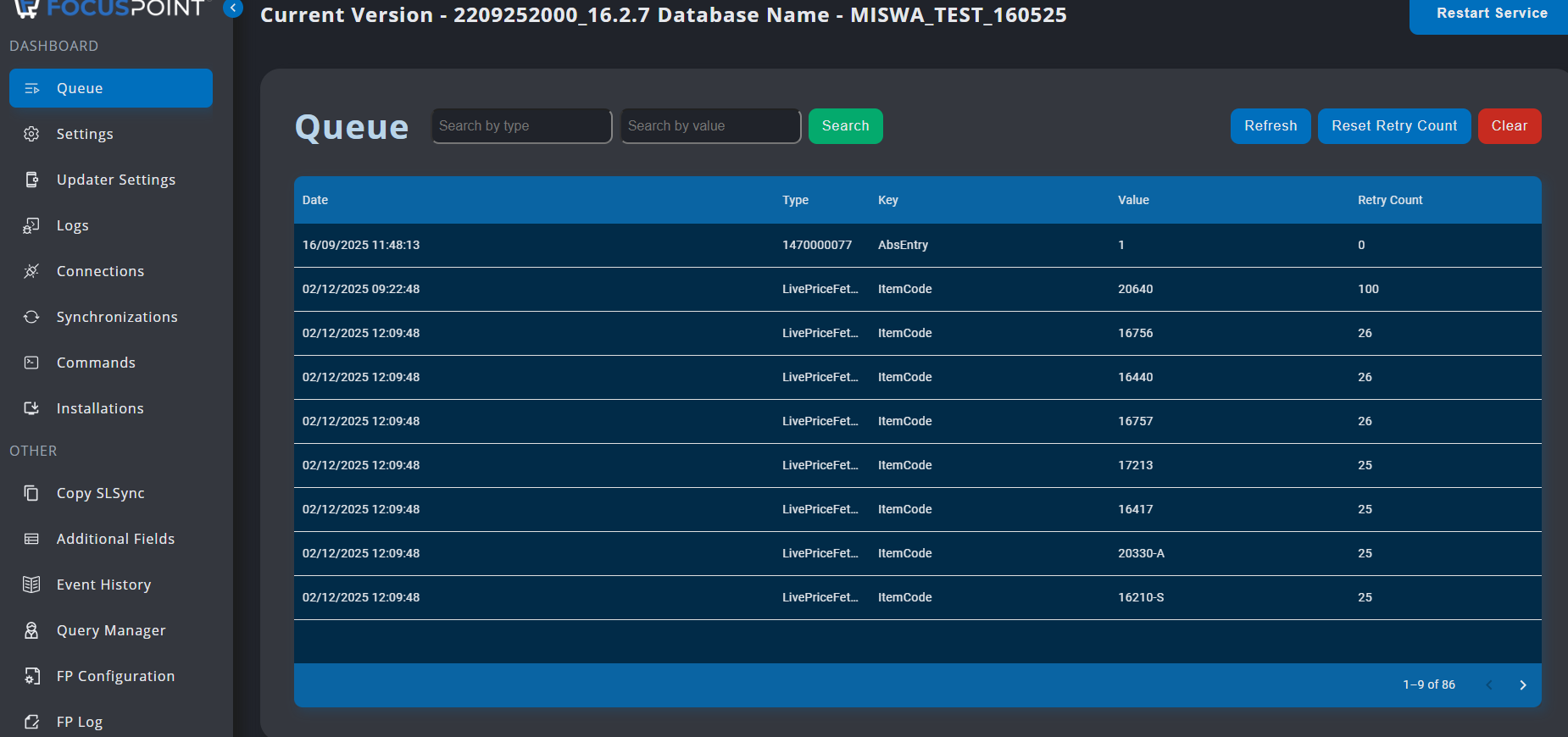This screenshot has height=737, width=1568.
Task: Go to previous page of queue results
Action: (1489, 685)
